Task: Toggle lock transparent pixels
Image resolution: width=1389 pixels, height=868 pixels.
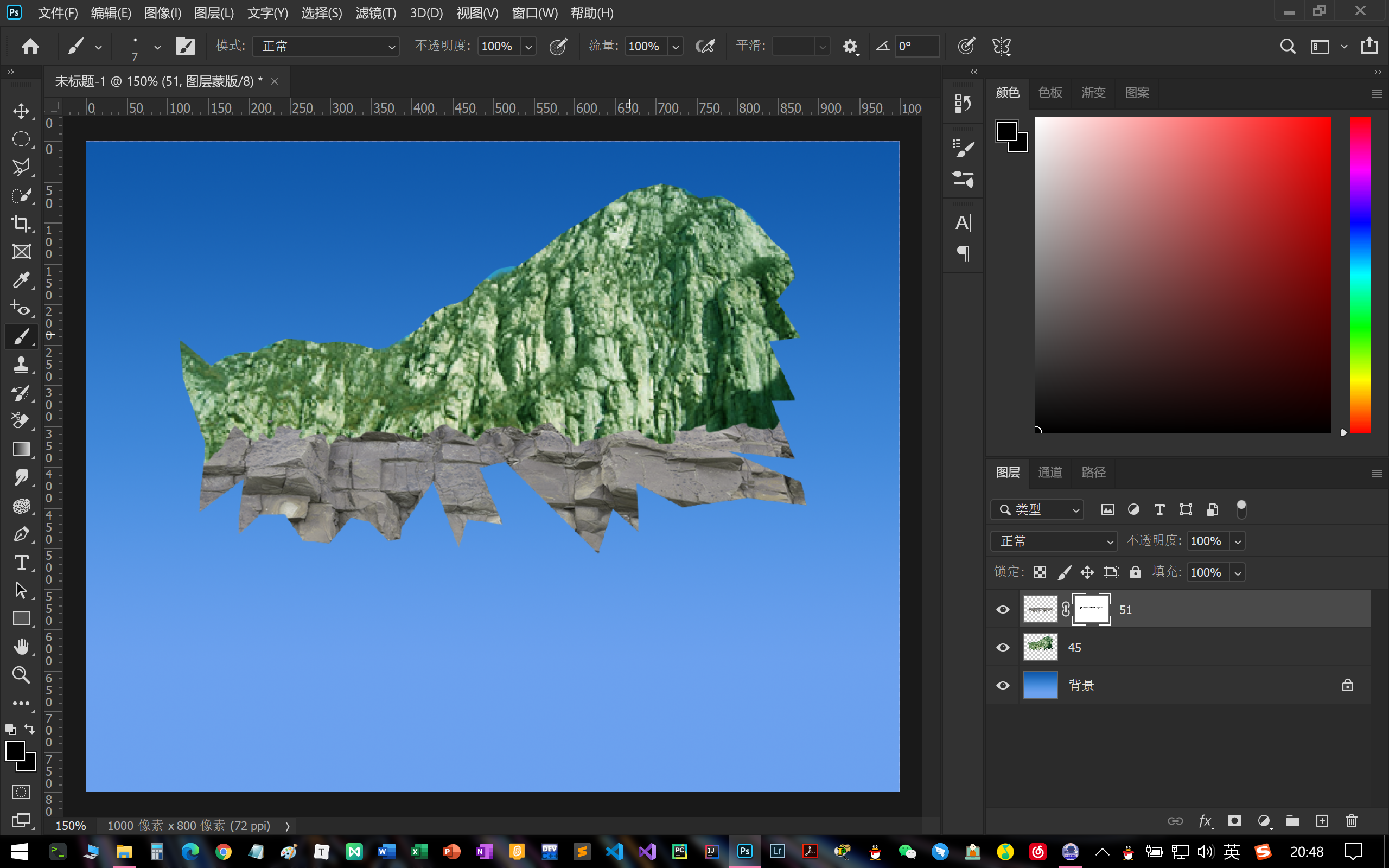Action: coord(1040,572)
